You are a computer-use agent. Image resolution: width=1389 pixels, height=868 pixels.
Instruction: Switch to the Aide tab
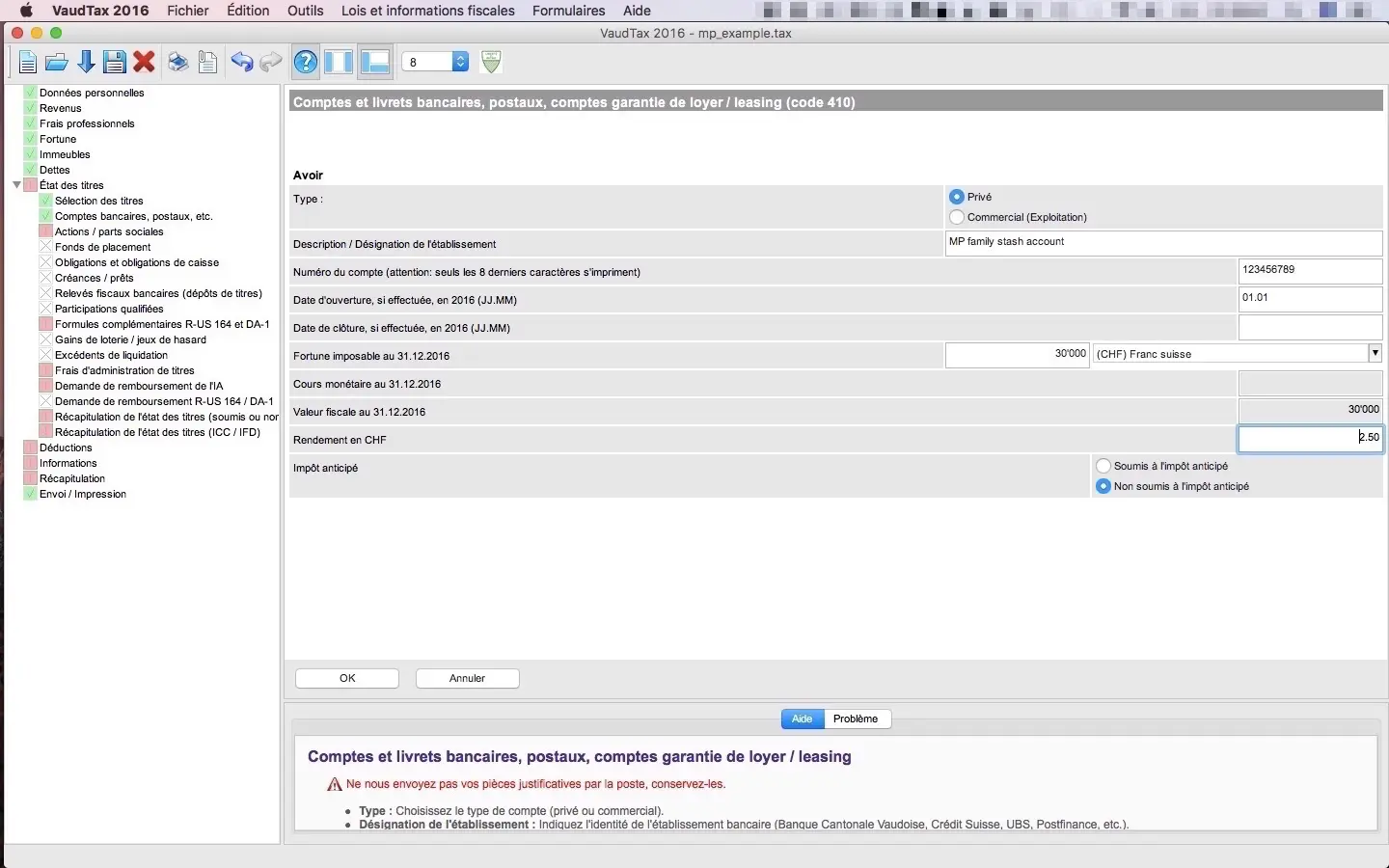coord(803,719)
